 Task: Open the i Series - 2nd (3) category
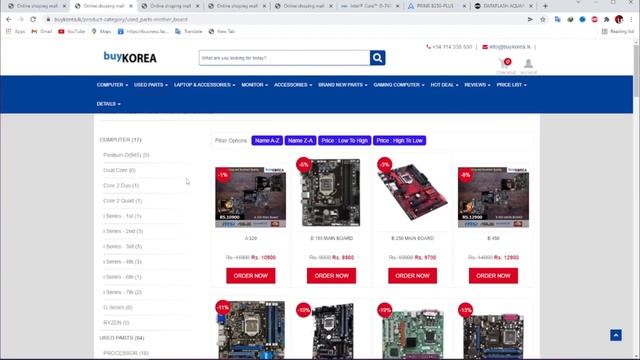click(x=123, y=231)
